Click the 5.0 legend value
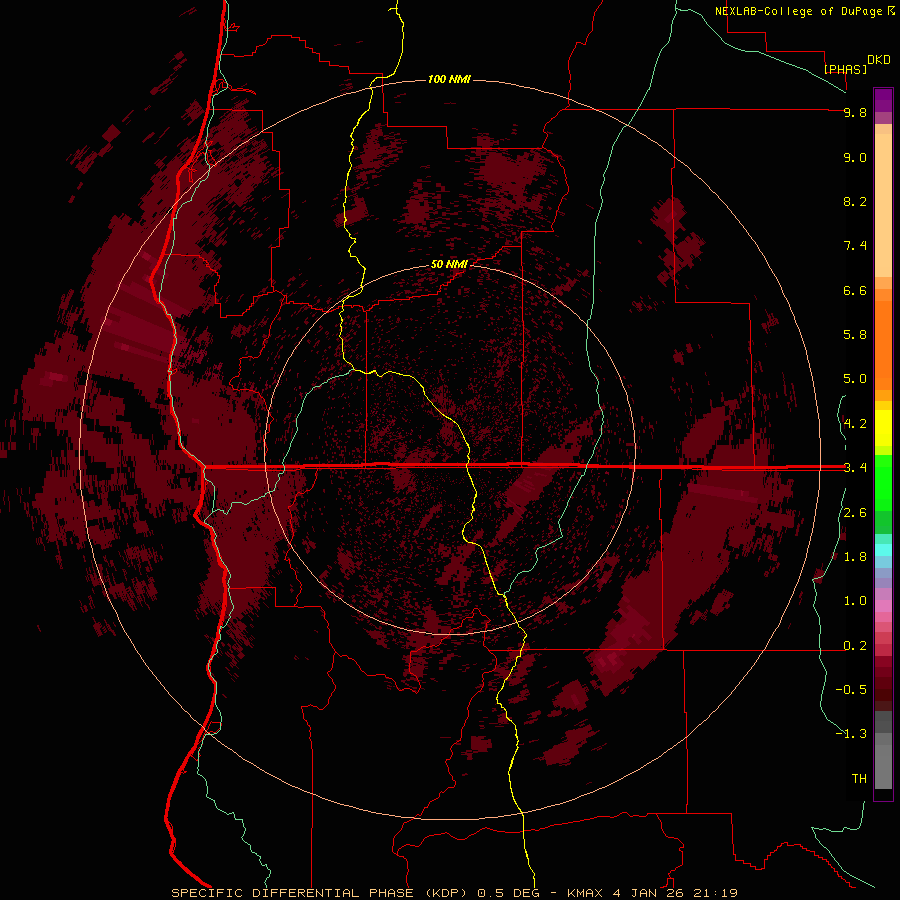900x900 pixels. coord(855,379)
